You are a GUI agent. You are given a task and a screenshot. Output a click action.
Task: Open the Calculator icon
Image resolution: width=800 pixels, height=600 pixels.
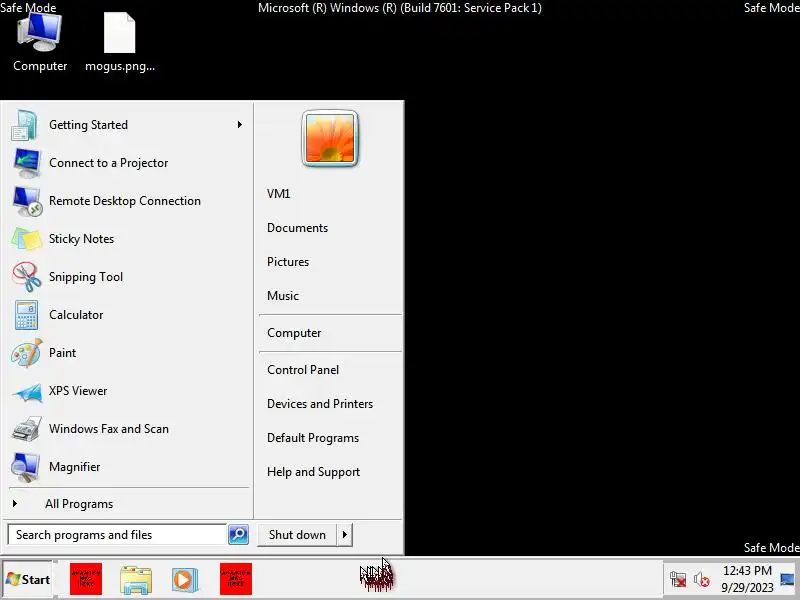tap(26, 315)
